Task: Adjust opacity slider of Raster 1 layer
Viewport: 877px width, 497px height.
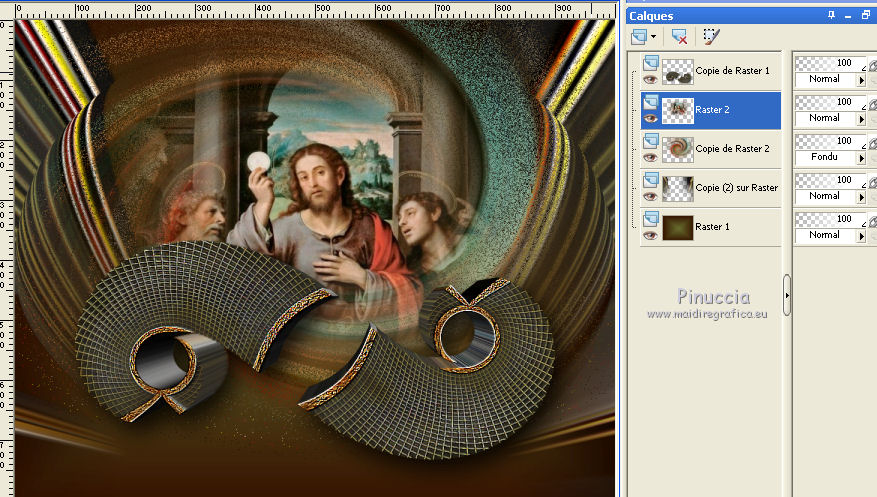Action: pyautogui.click(x=831, y=220)
